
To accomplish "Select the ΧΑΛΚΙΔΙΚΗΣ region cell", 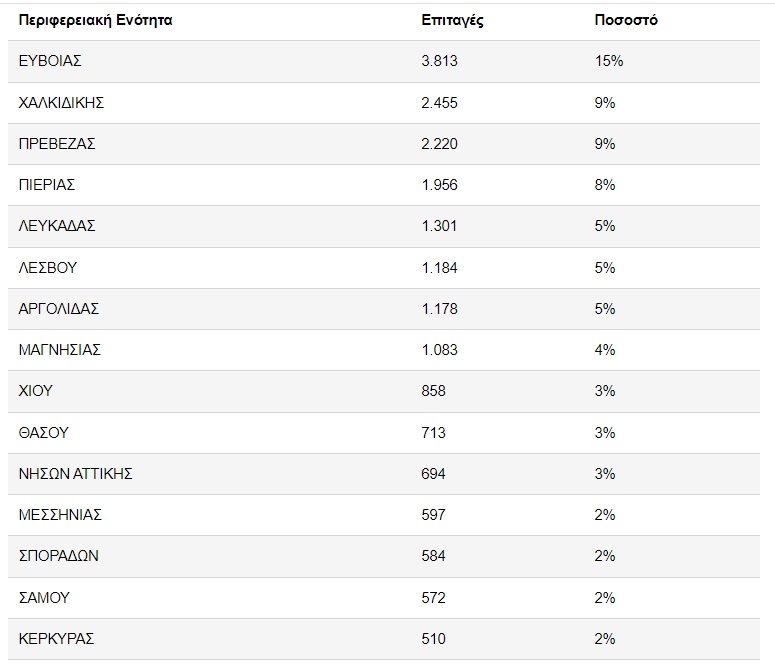I will [x=62, y=102].
